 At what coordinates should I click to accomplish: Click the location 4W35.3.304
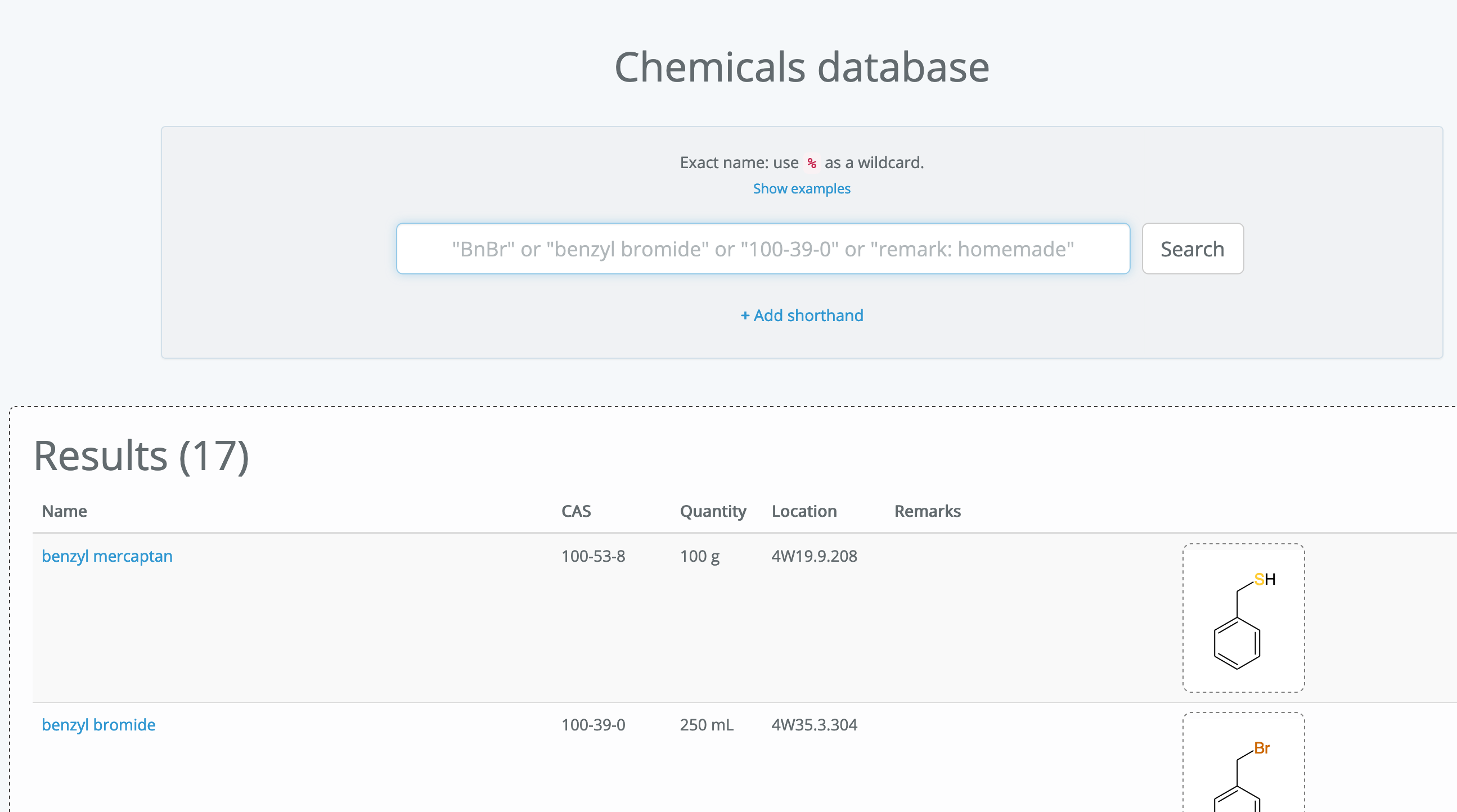[x=815, y=724]
